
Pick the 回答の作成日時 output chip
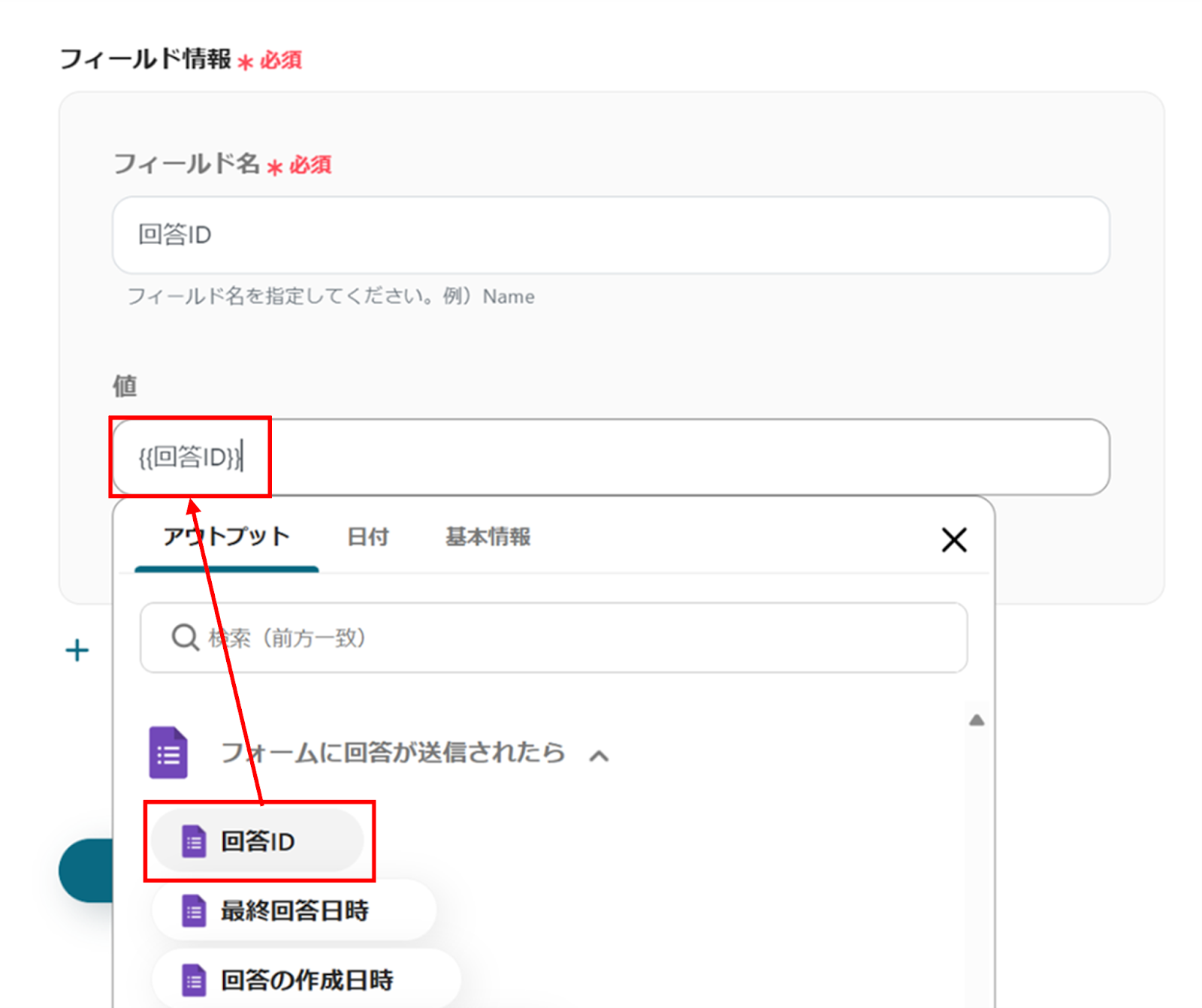coord(307,979)
